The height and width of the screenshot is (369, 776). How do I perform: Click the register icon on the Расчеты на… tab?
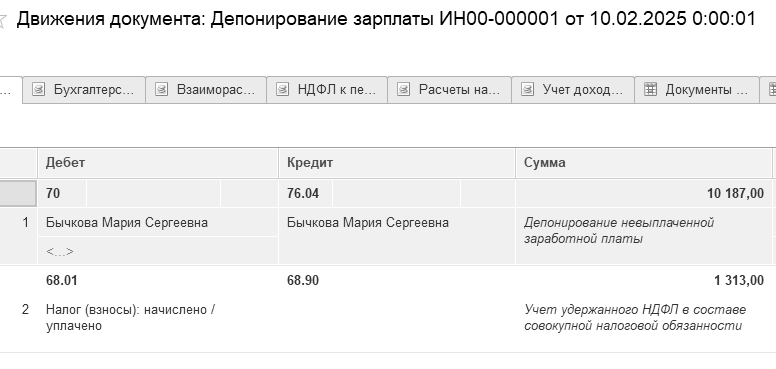pos(403,90)
